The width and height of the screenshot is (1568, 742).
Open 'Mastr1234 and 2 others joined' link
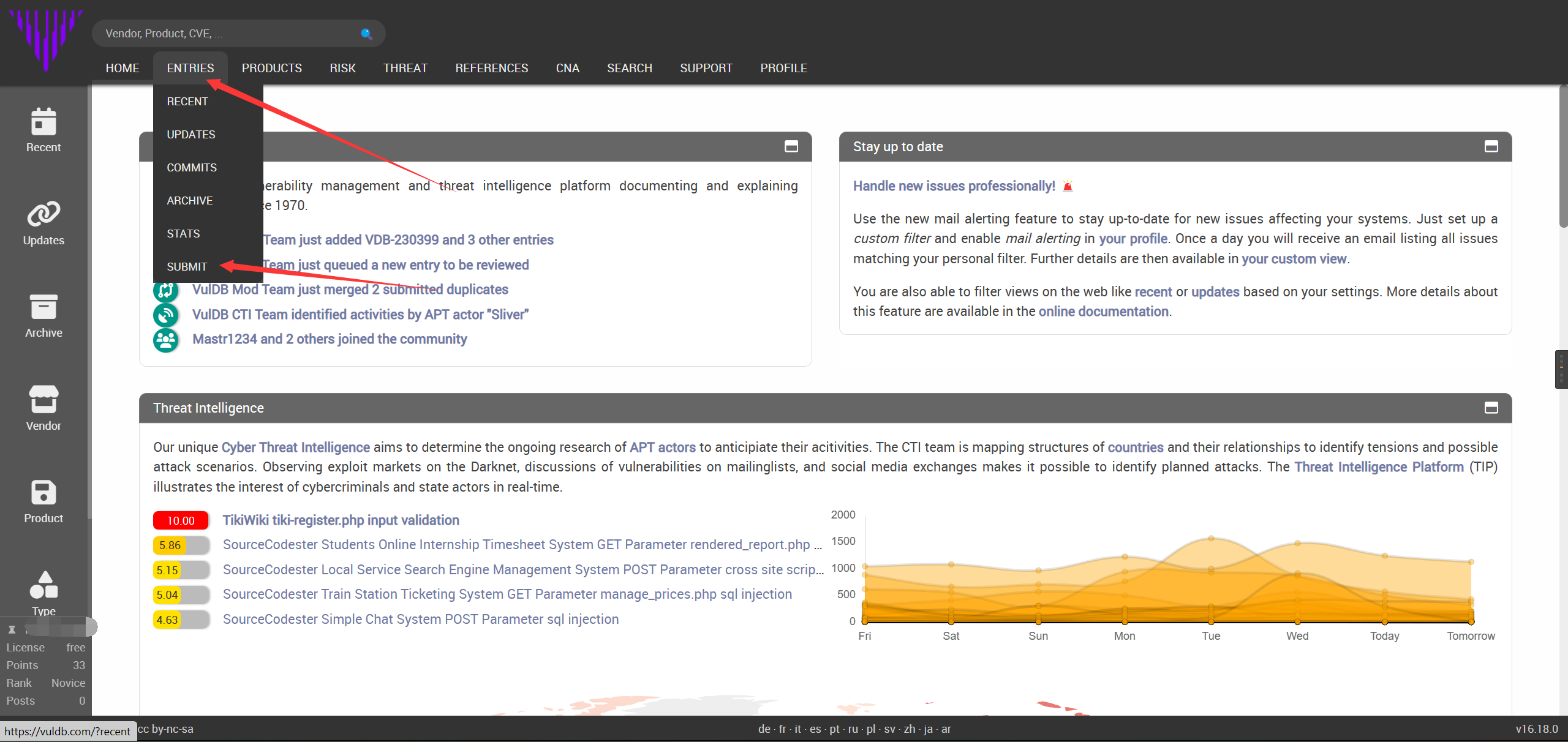[x=330, y=339]
